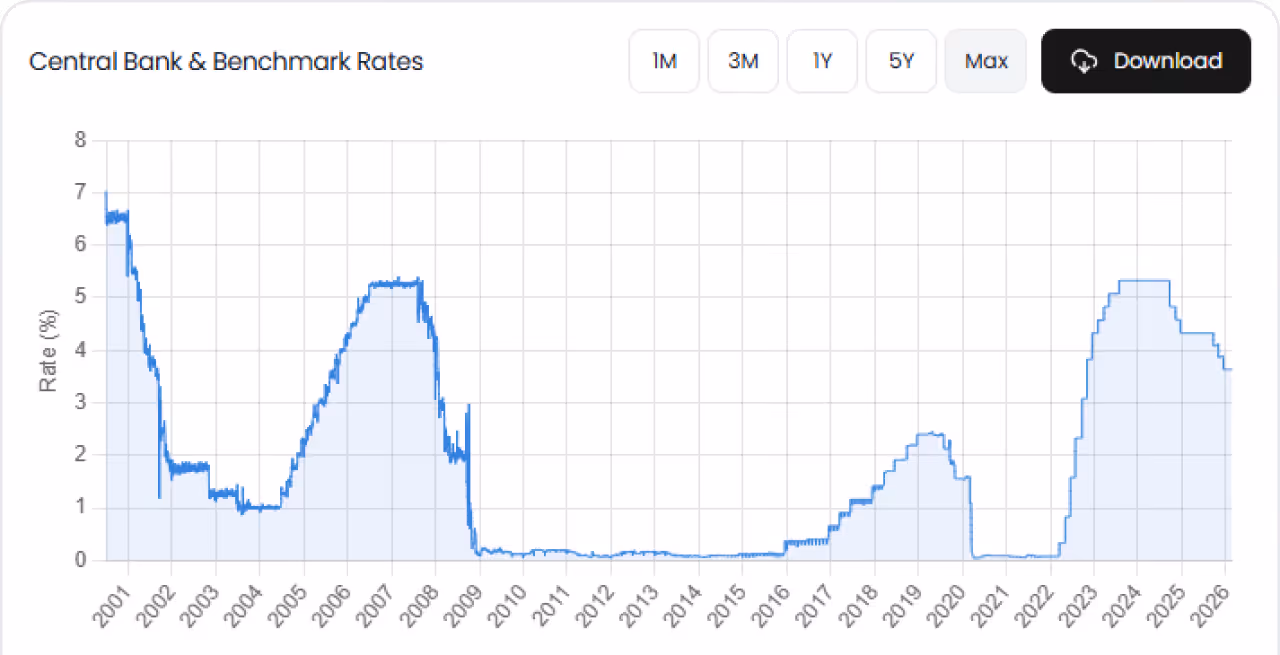Choose the 1Y range option
The width and height of the screenshot is (1280, 655).
pos(821,61)
